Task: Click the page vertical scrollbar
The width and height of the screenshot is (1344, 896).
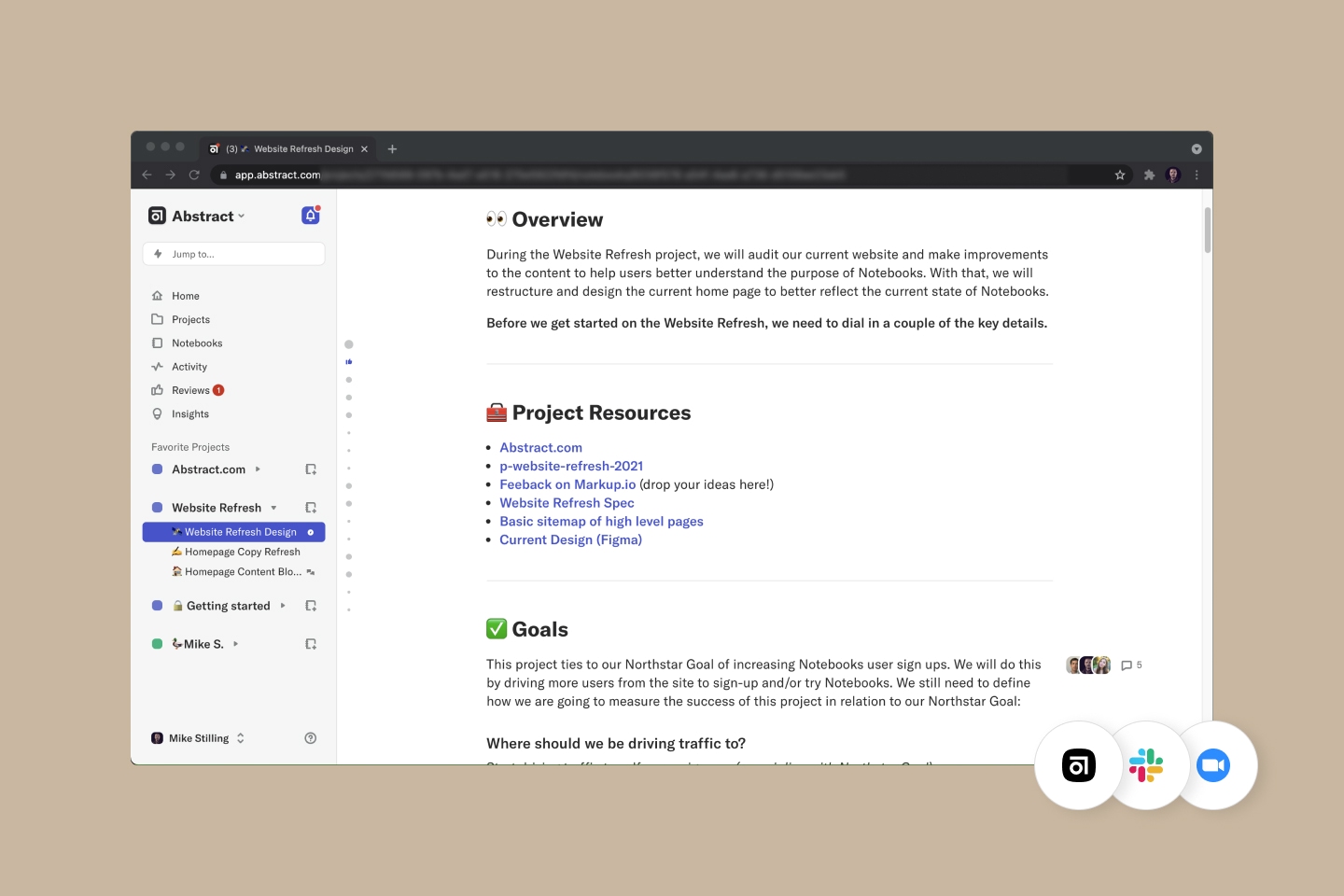Action: coord(1208,230)
